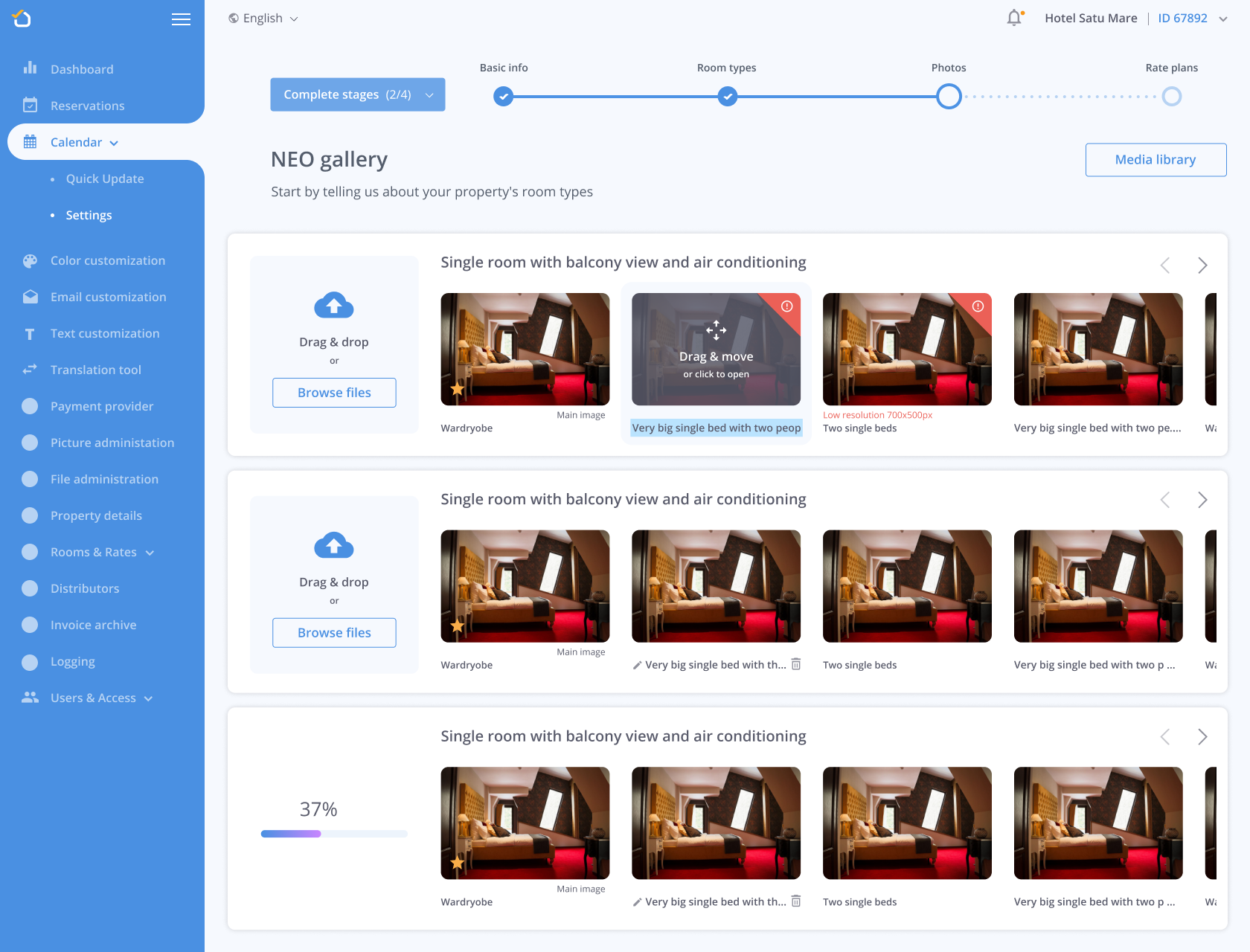Click Browse files in second gallery

[x=334, y=633]
